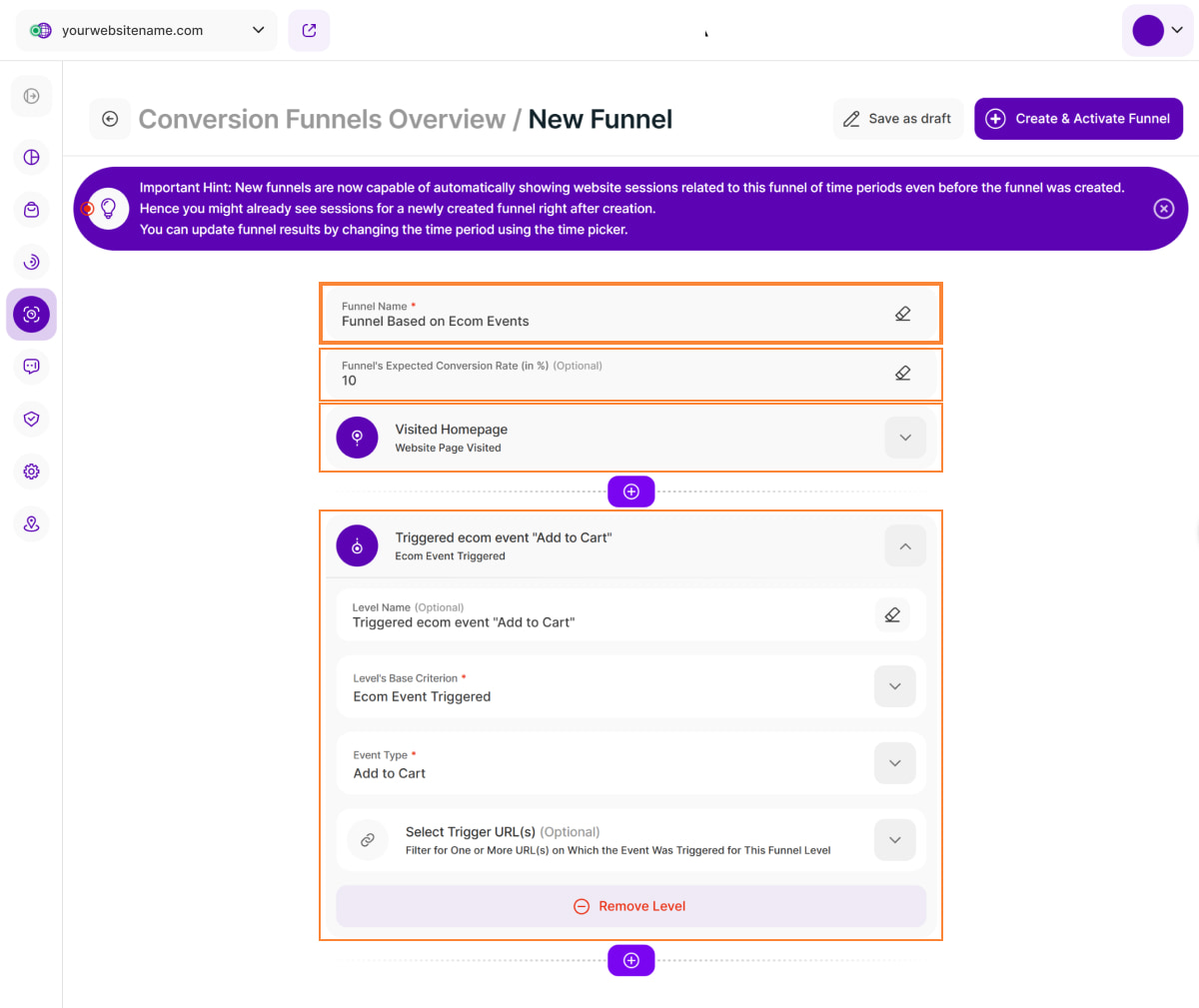This screenshot has width=1199, height=1008.
Task: Open the chat bubble sidebar icon
Action: [x=31, y=367]
